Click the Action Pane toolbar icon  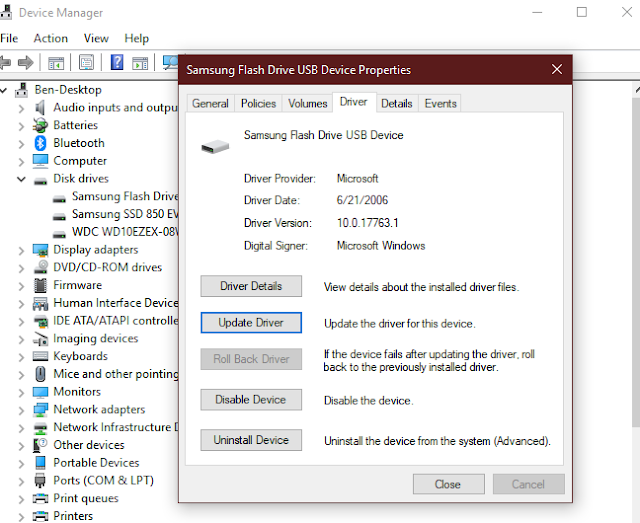coord(140,63)
